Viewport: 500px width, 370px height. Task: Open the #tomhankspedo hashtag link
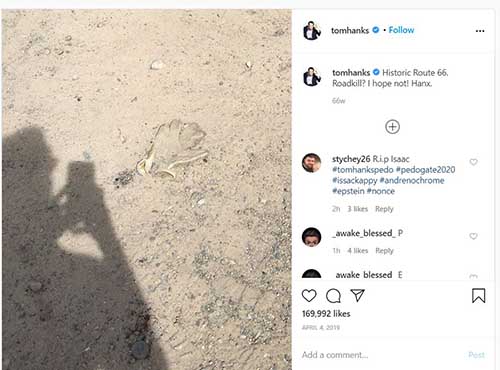click(363, 170)
